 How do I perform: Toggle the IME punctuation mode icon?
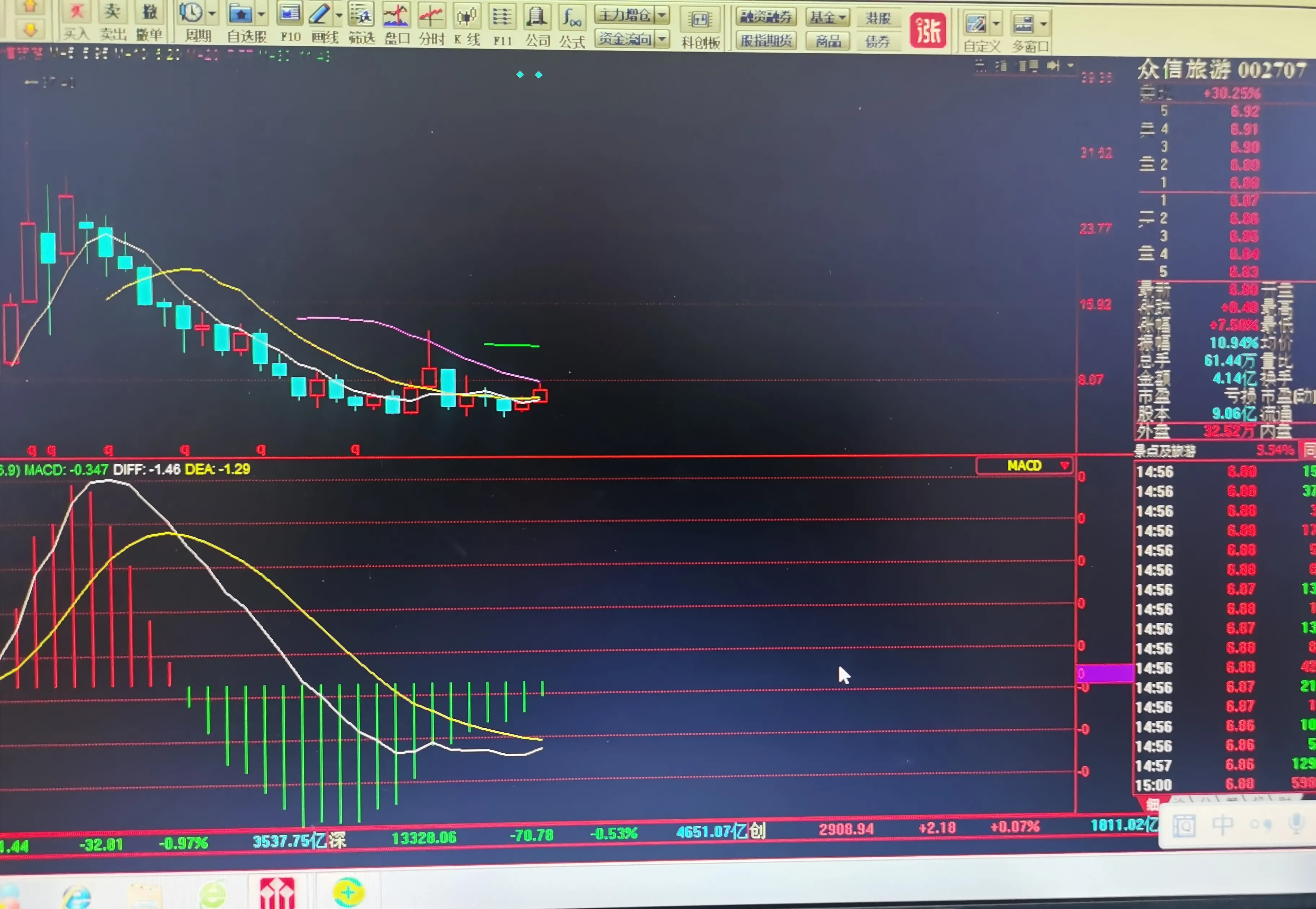click(1260, 824)
